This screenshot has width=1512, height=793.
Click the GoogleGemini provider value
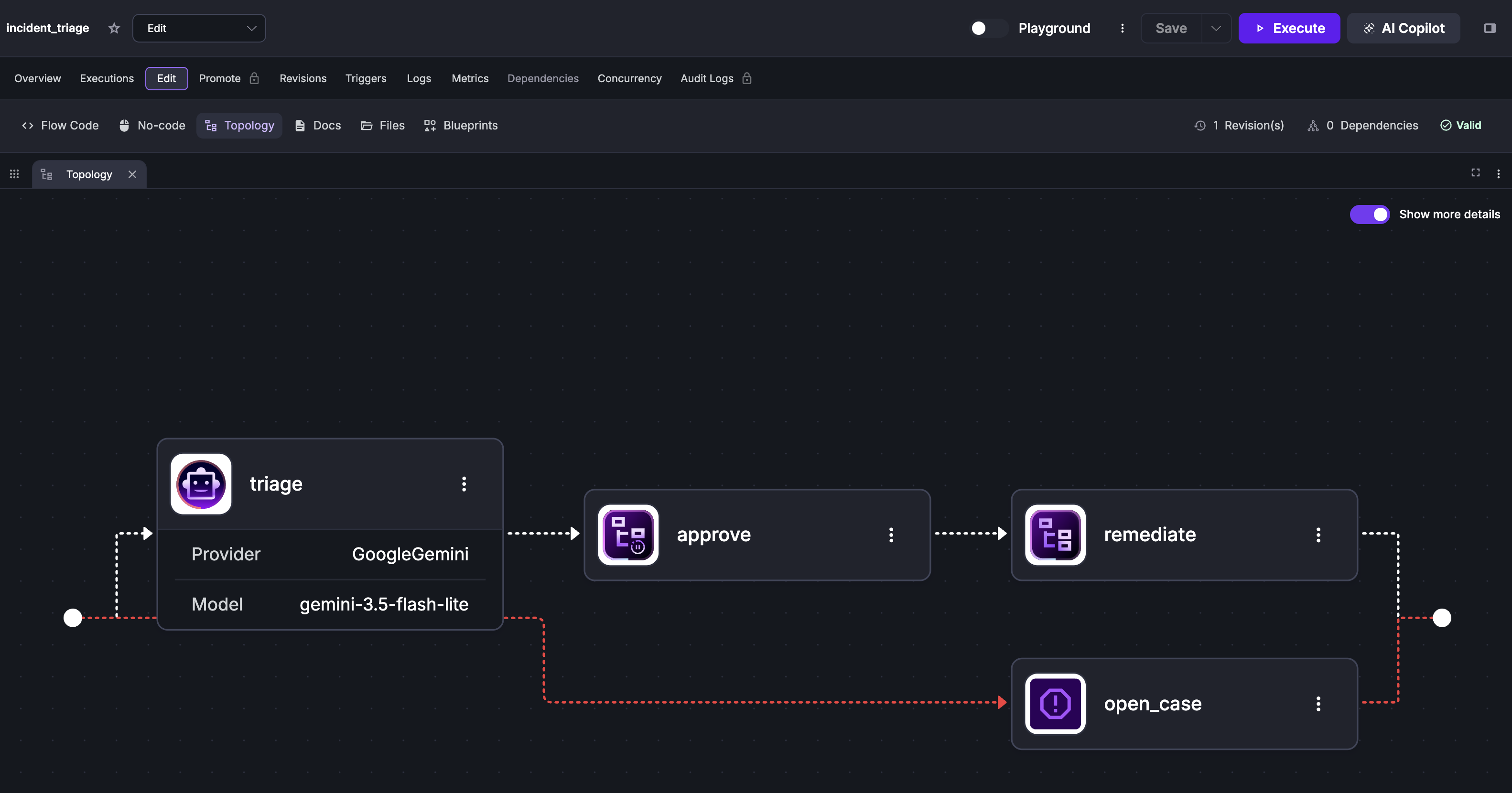410,554
